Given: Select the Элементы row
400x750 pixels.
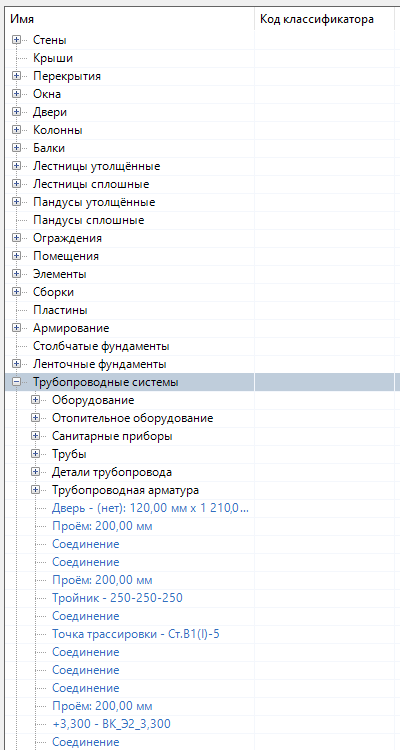Looking at the screenshot, I should [x=59, y=275].
